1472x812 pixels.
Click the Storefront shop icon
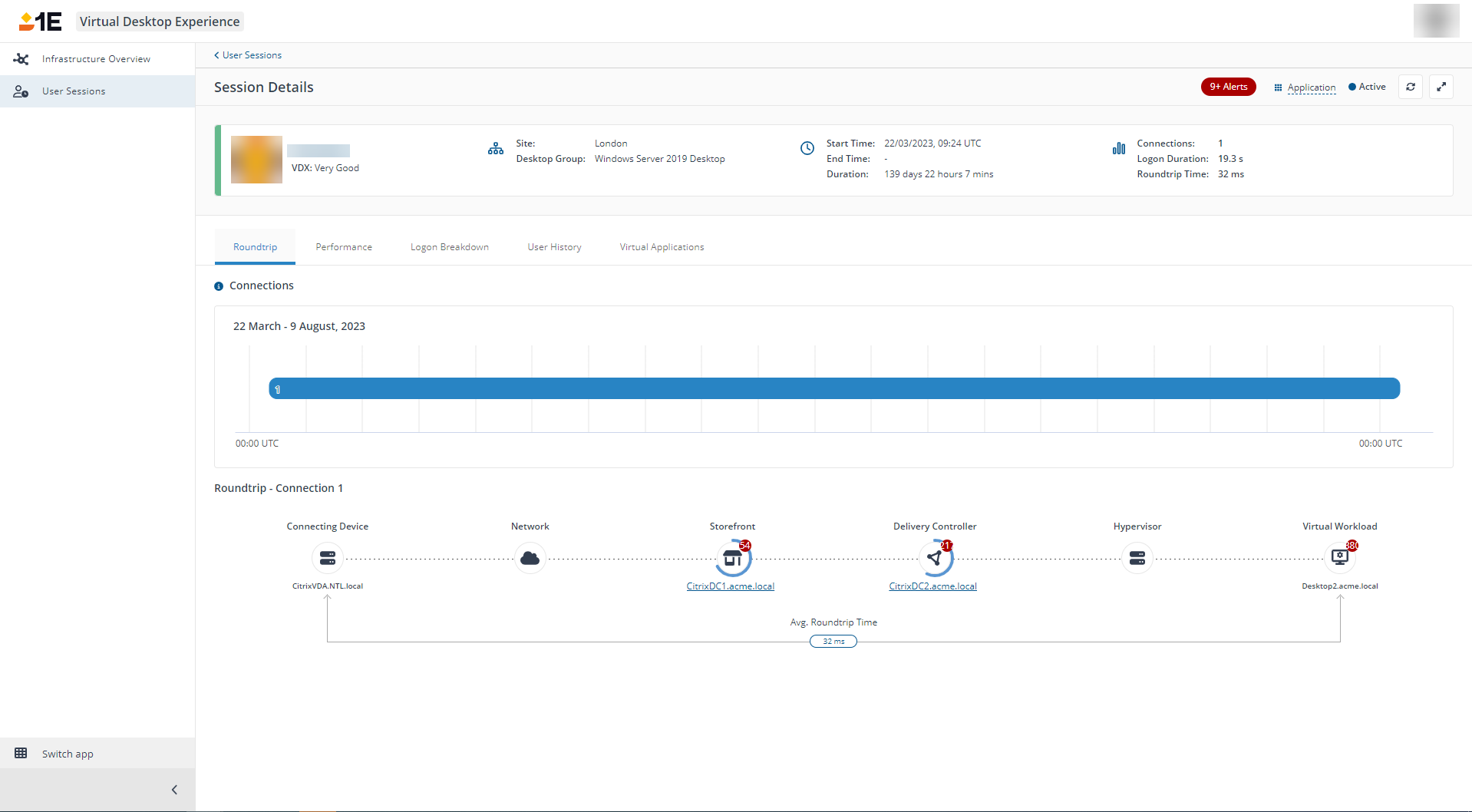click(x=733, y=559)
